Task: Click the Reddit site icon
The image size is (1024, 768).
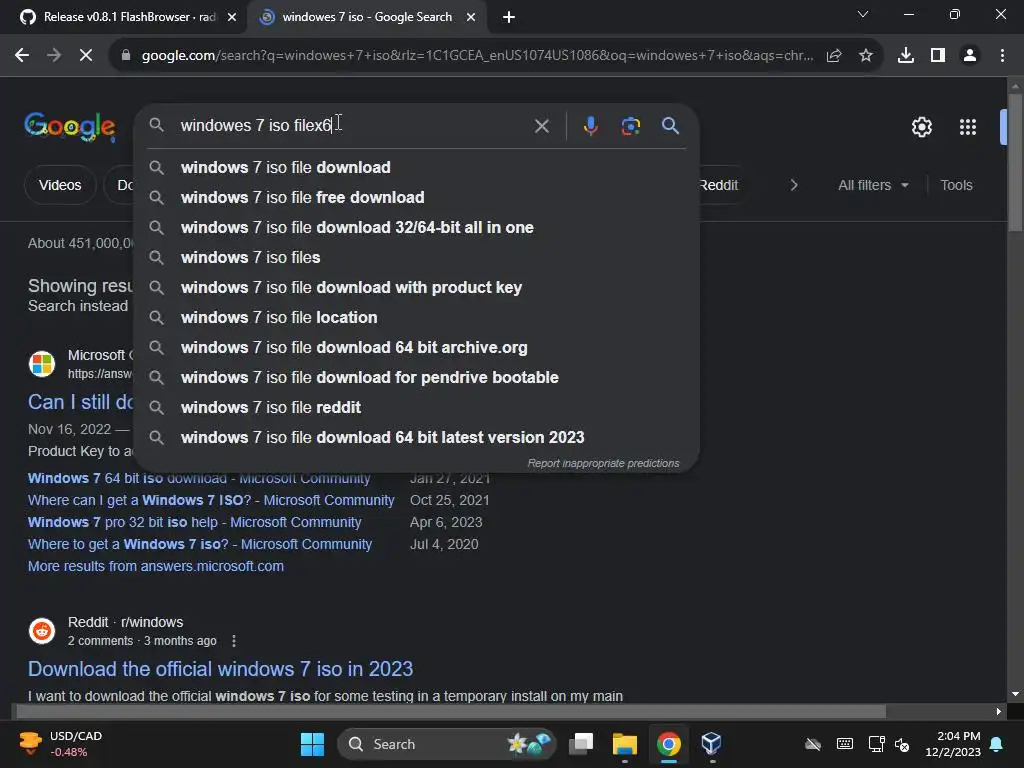Action: [42, 631]
